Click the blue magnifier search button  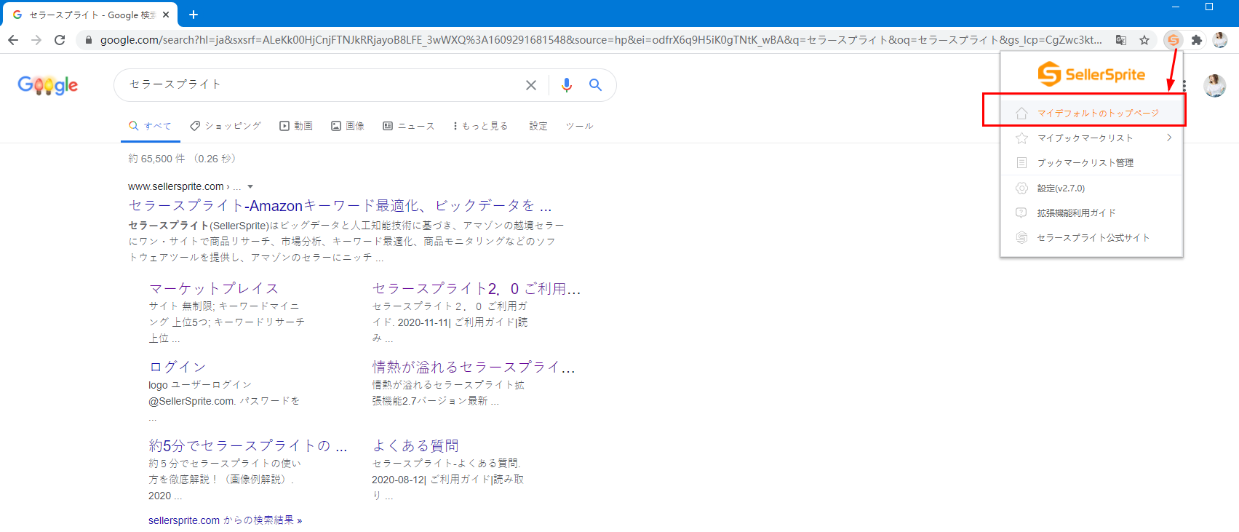point(595,85)
